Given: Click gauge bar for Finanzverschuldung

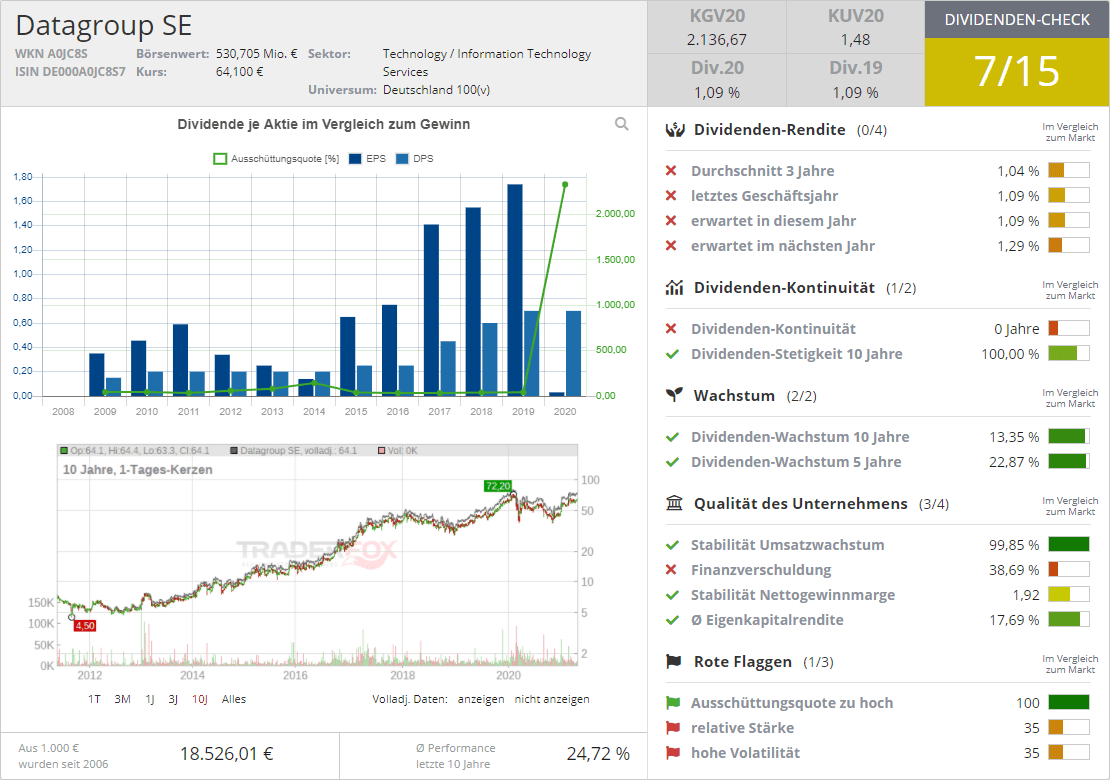Looking at the screenshot, I should [1069, 569].
